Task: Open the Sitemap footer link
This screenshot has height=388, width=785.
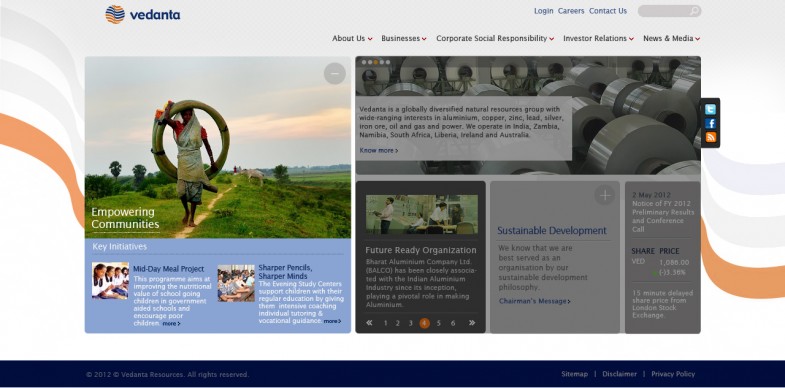Action: click(574, 374)
